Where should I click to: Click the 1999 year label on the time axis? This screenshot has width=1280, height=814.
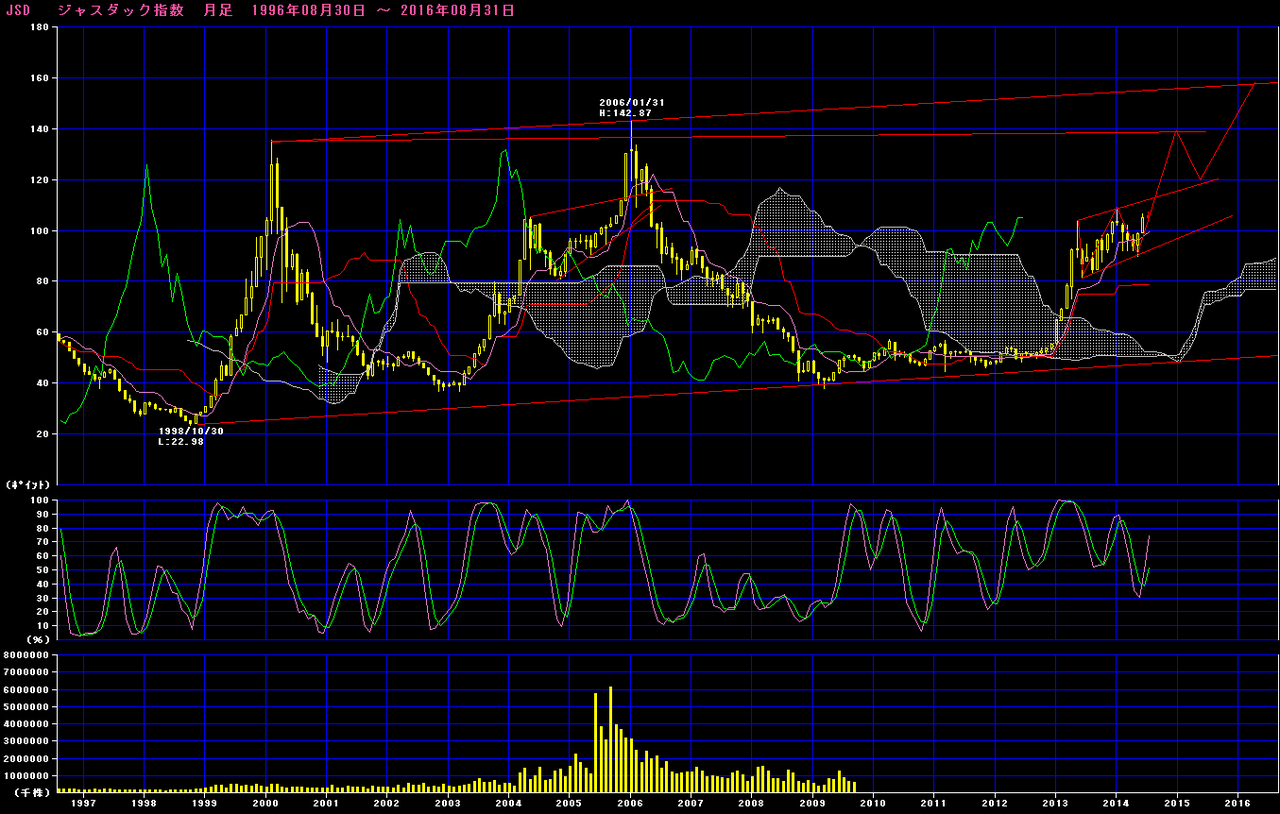204,802
